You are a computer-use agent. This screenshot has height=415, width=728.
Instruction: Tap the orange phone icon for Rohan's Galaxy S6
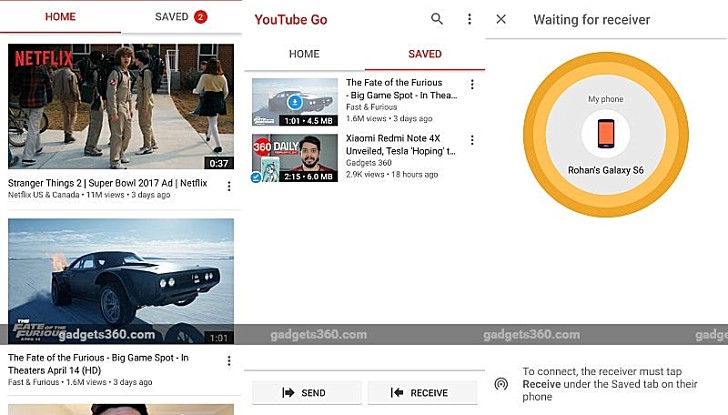coord(605,134)
